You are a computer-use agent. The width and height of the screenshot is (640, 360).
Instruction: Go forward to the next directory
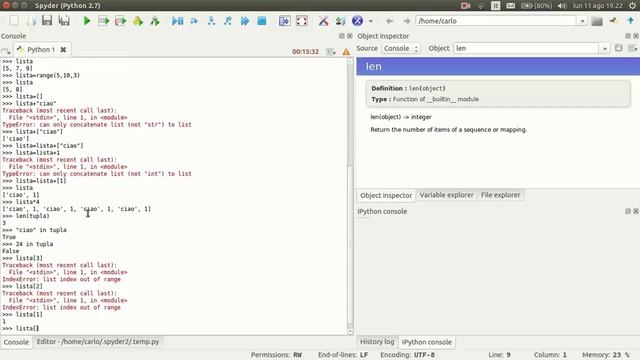coord(407,21)
